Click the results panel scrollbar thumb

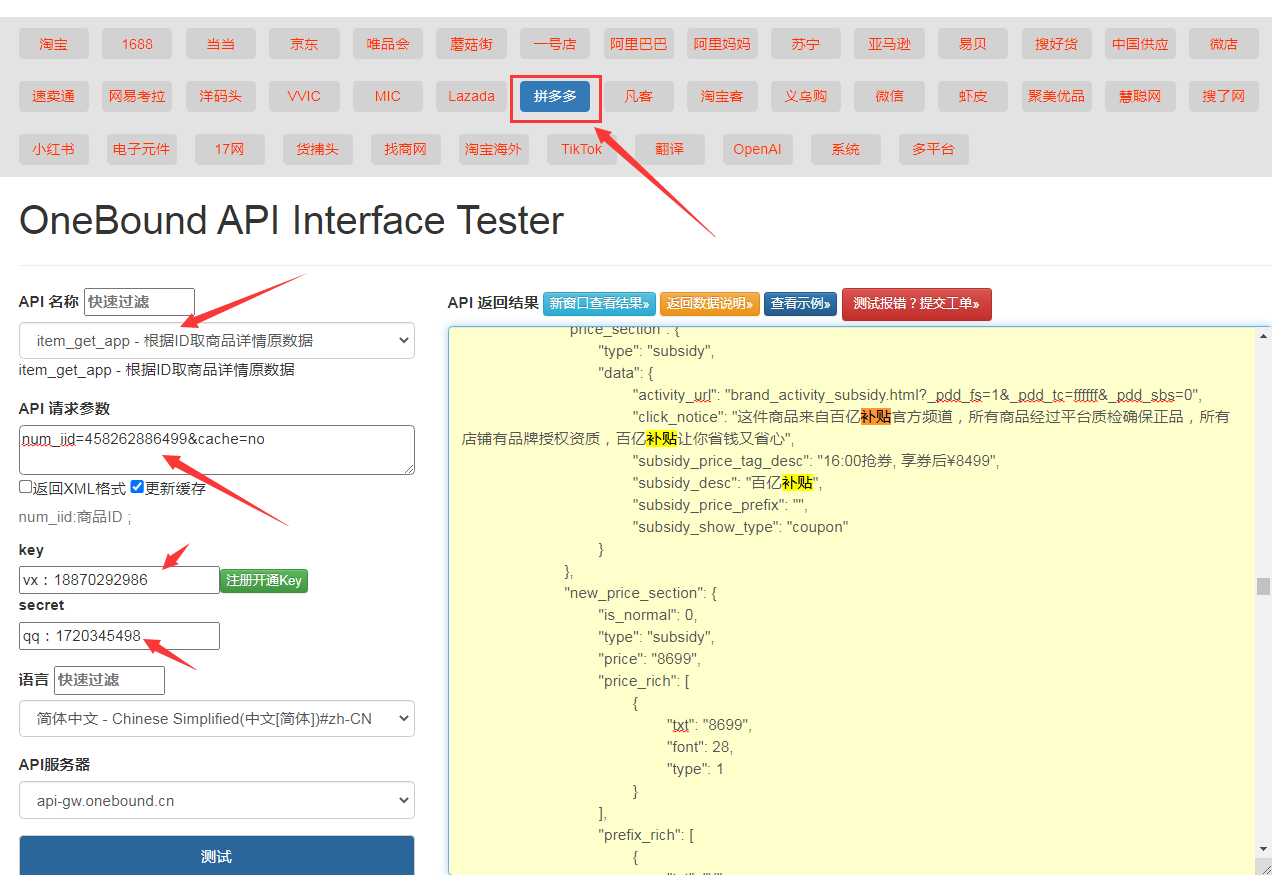1264,586
